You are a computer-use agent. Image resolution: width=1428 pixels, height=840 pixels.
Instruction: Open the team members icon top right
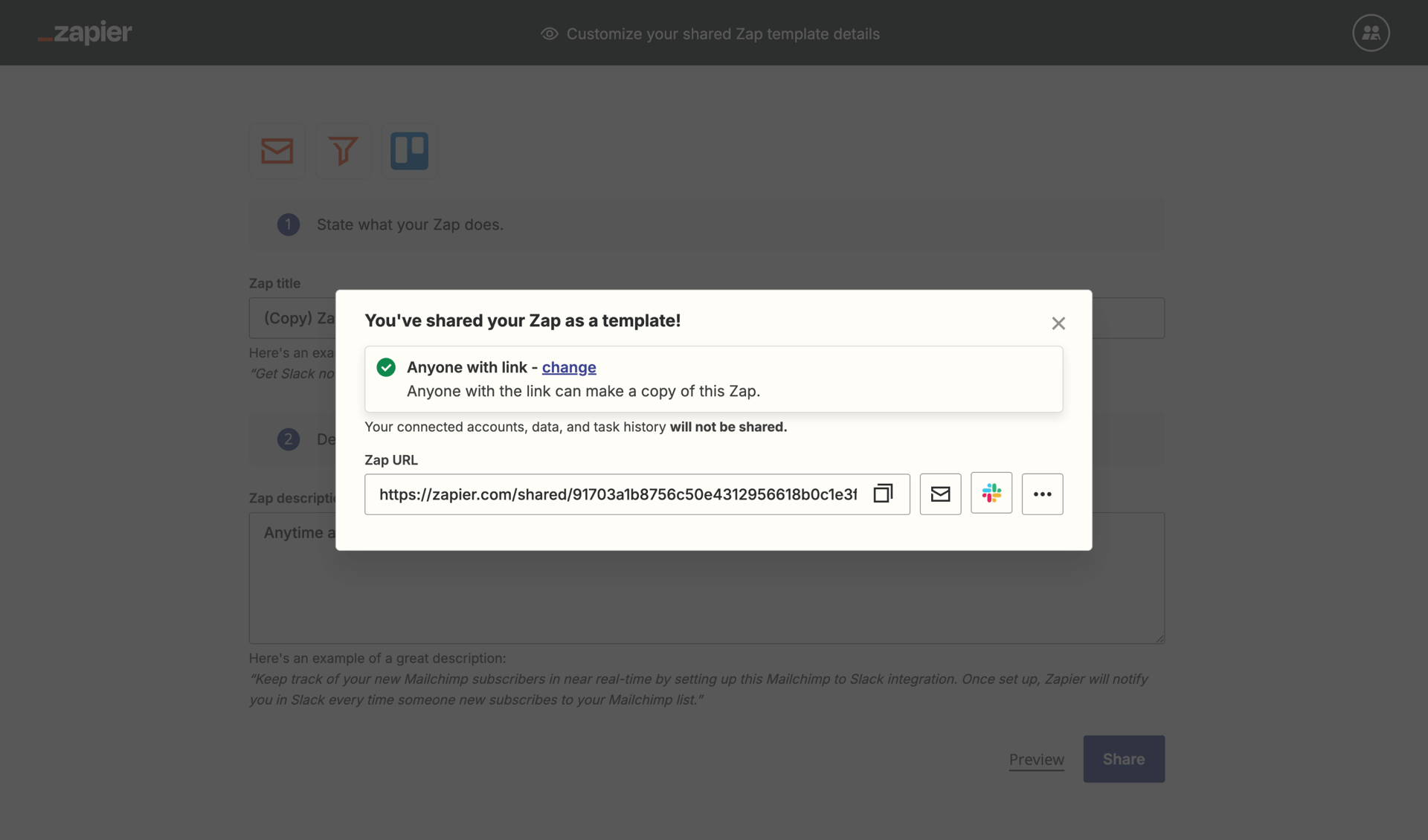pyautogui.click(x=1371, y=33)
